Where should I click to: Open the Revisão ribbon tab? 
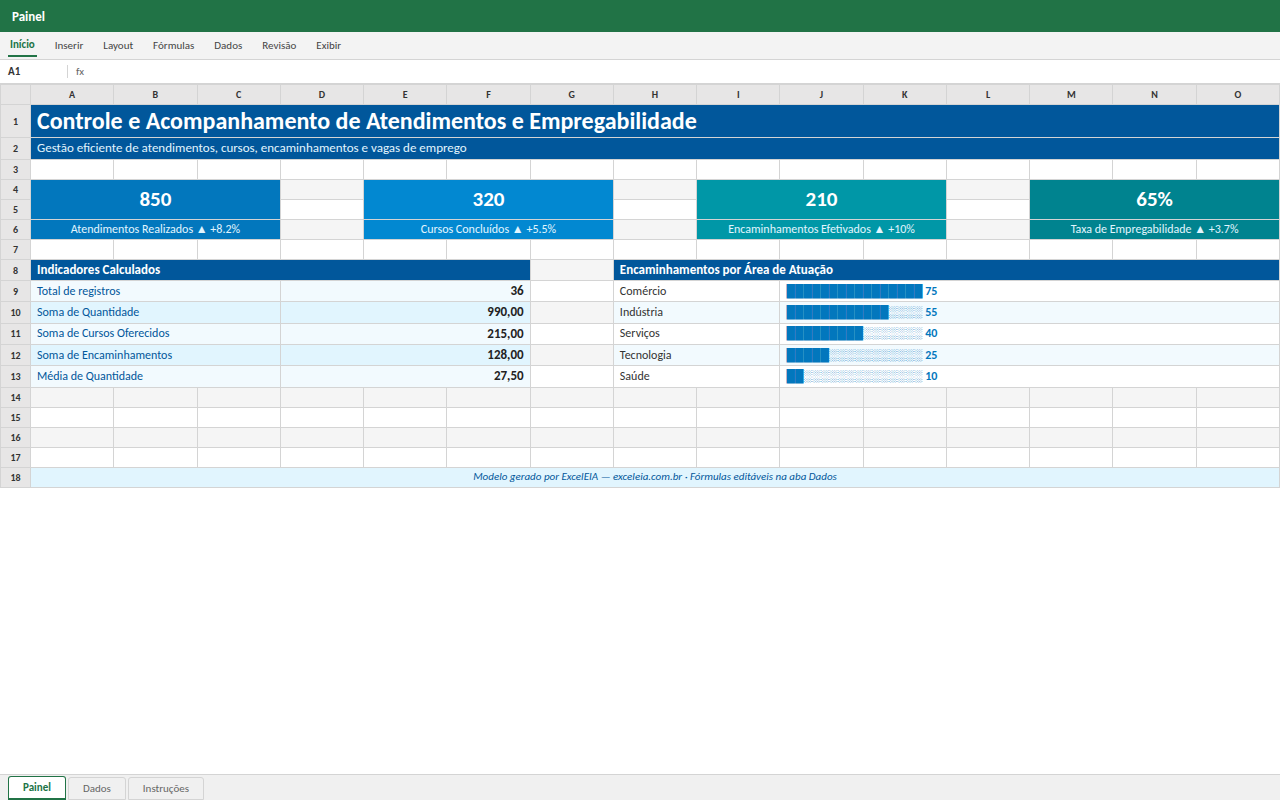(279, 45)
